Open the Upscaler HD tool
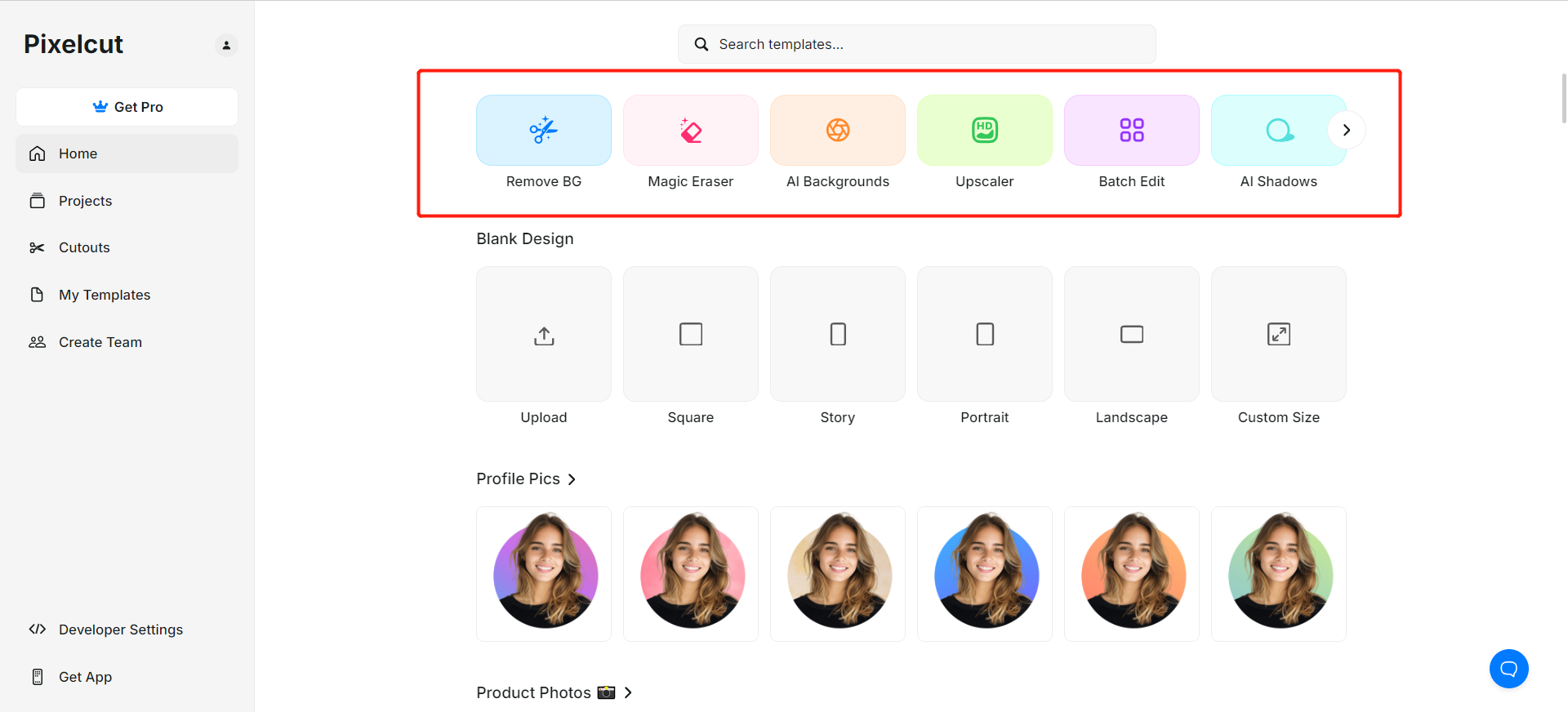The image size is (1568, 712). click(x=985, y=130)
